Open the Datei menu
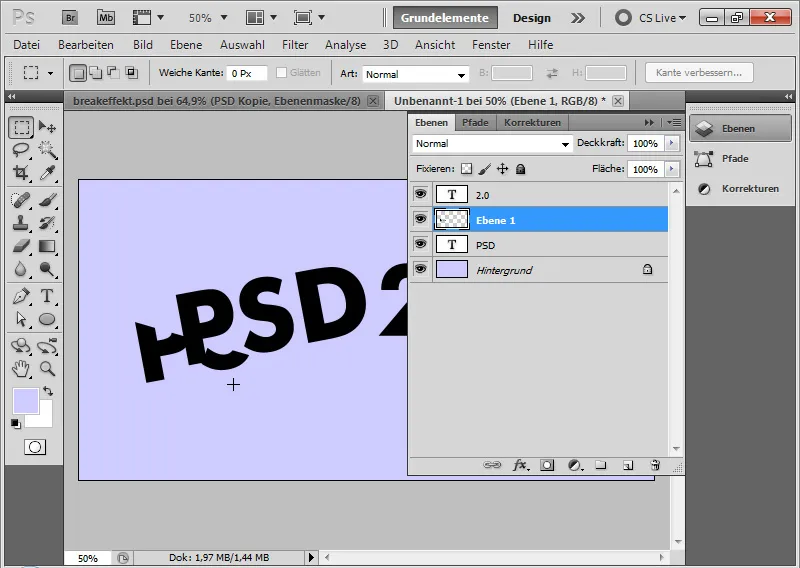 click(x=27, y=45)
